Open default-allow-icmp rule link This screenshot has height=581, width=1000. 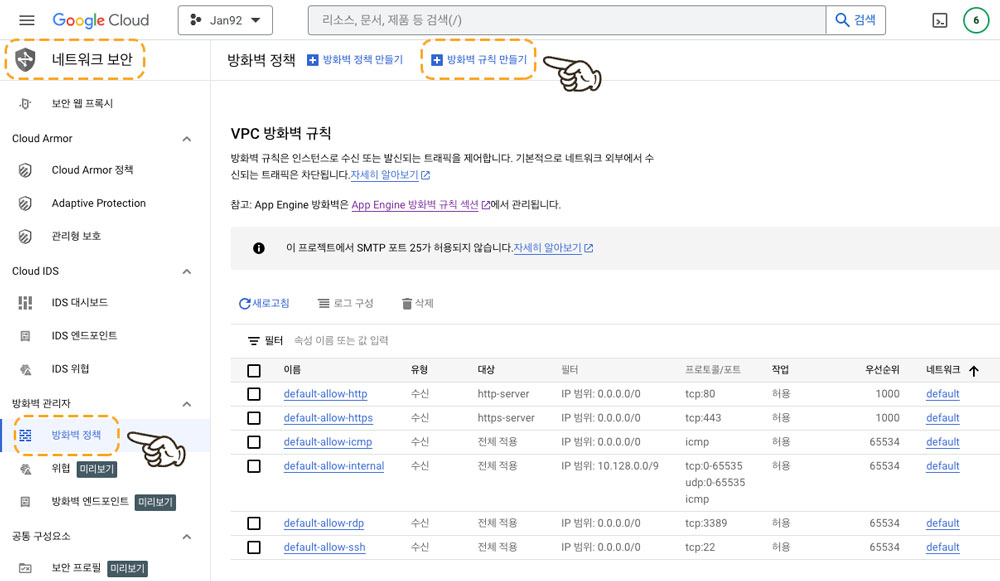click(x=328, y=442)
